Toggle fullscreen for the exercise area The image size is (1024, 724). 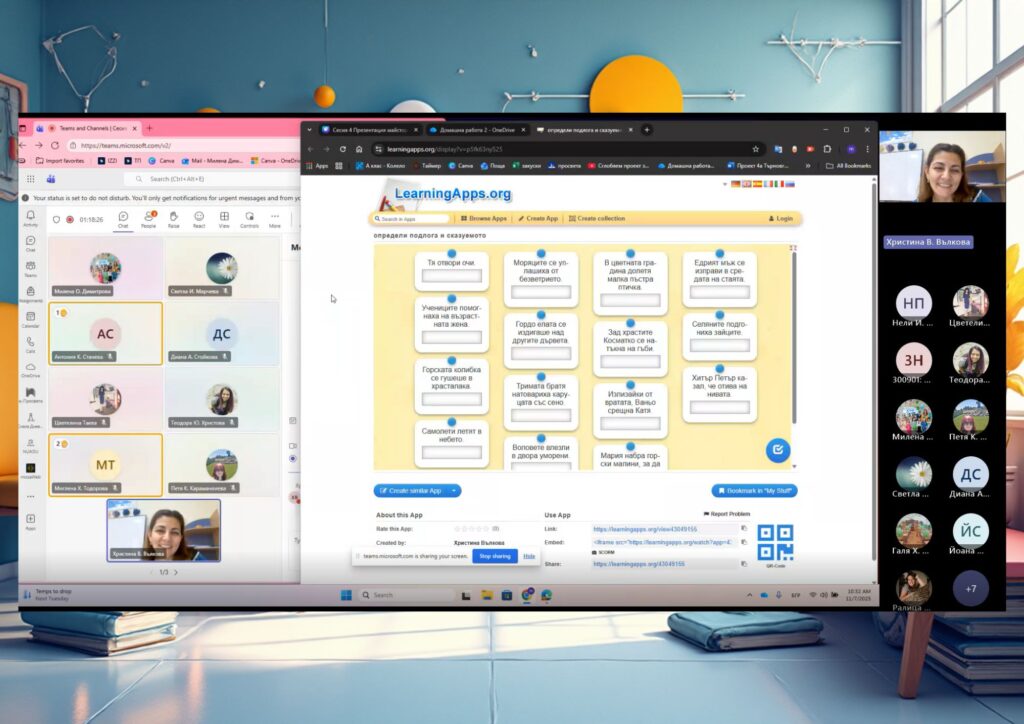792,247
